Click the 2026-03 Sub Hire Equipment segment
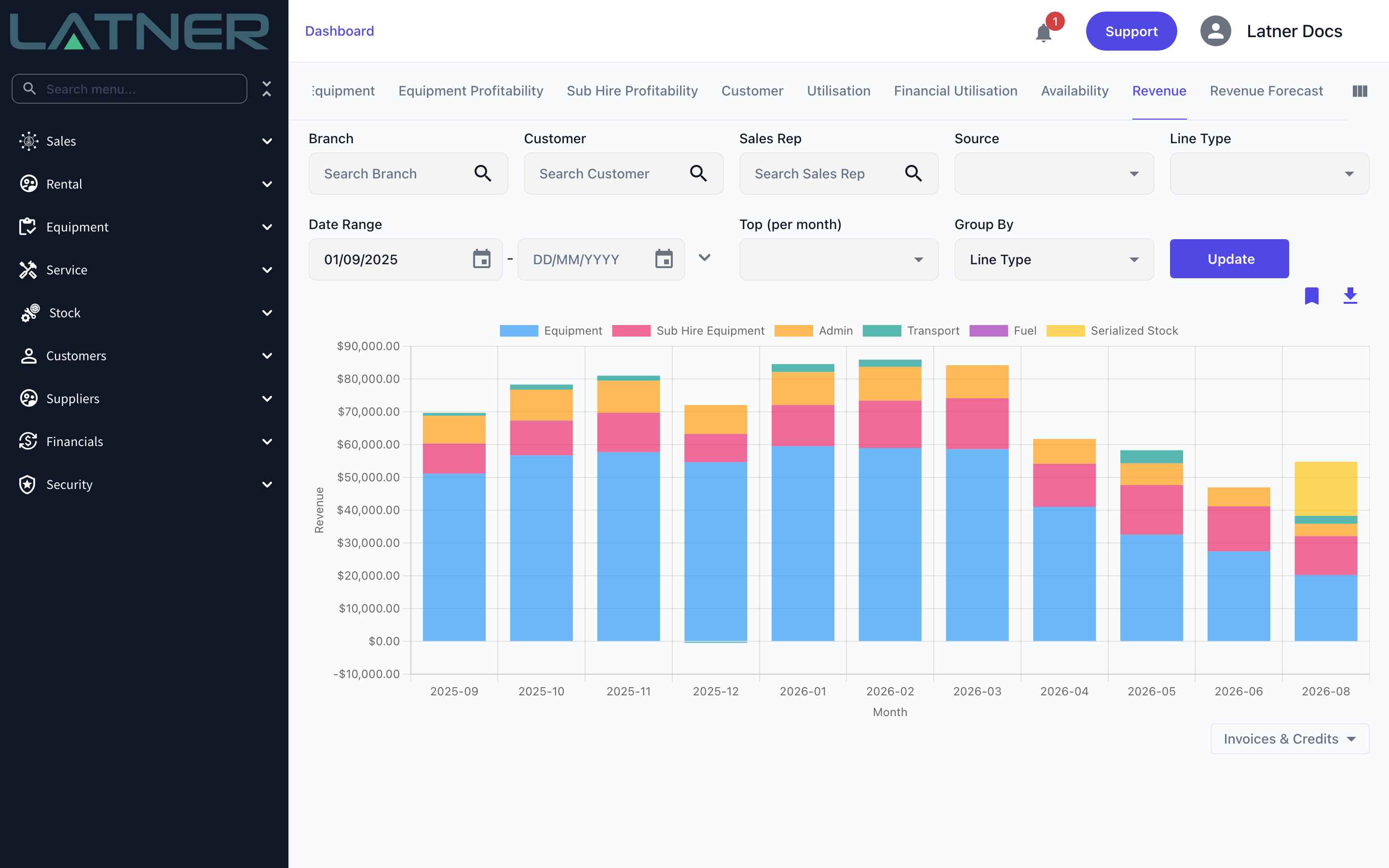Image resolution: width=1389 pixels, height=868 pixels. pyautogui.click(x=977, y=424)
